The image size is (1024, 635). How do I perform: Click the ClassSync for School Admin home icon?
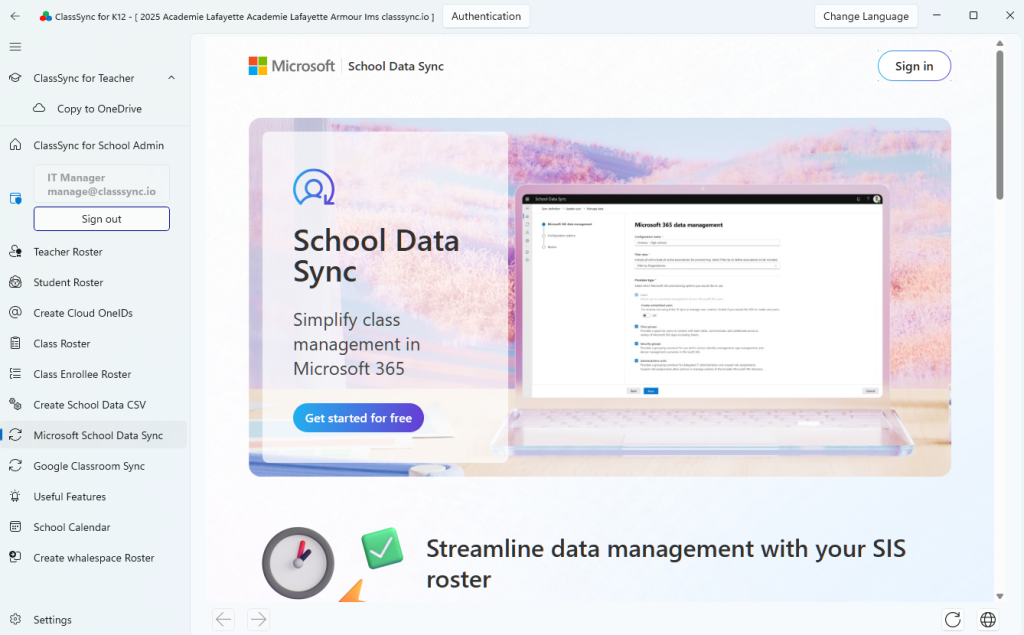pyautogui.click(x=15, y=145)
